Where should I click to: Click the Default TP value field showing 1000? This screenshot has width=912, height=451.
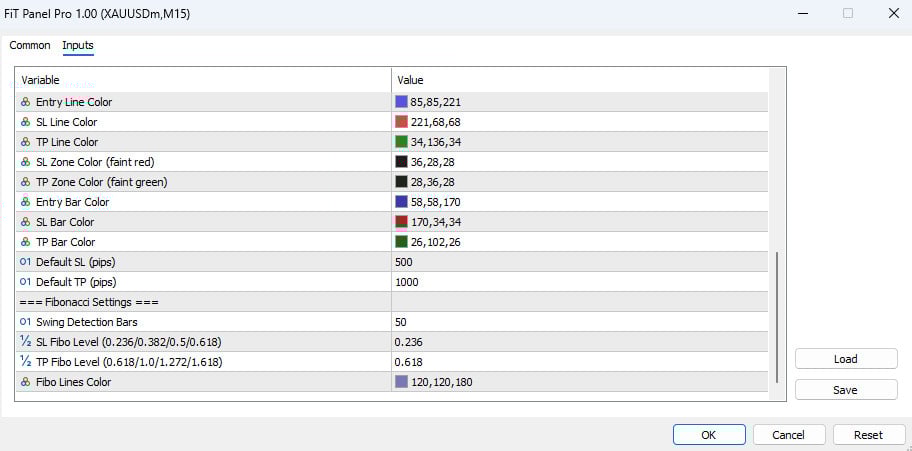(x=580, y=282)
